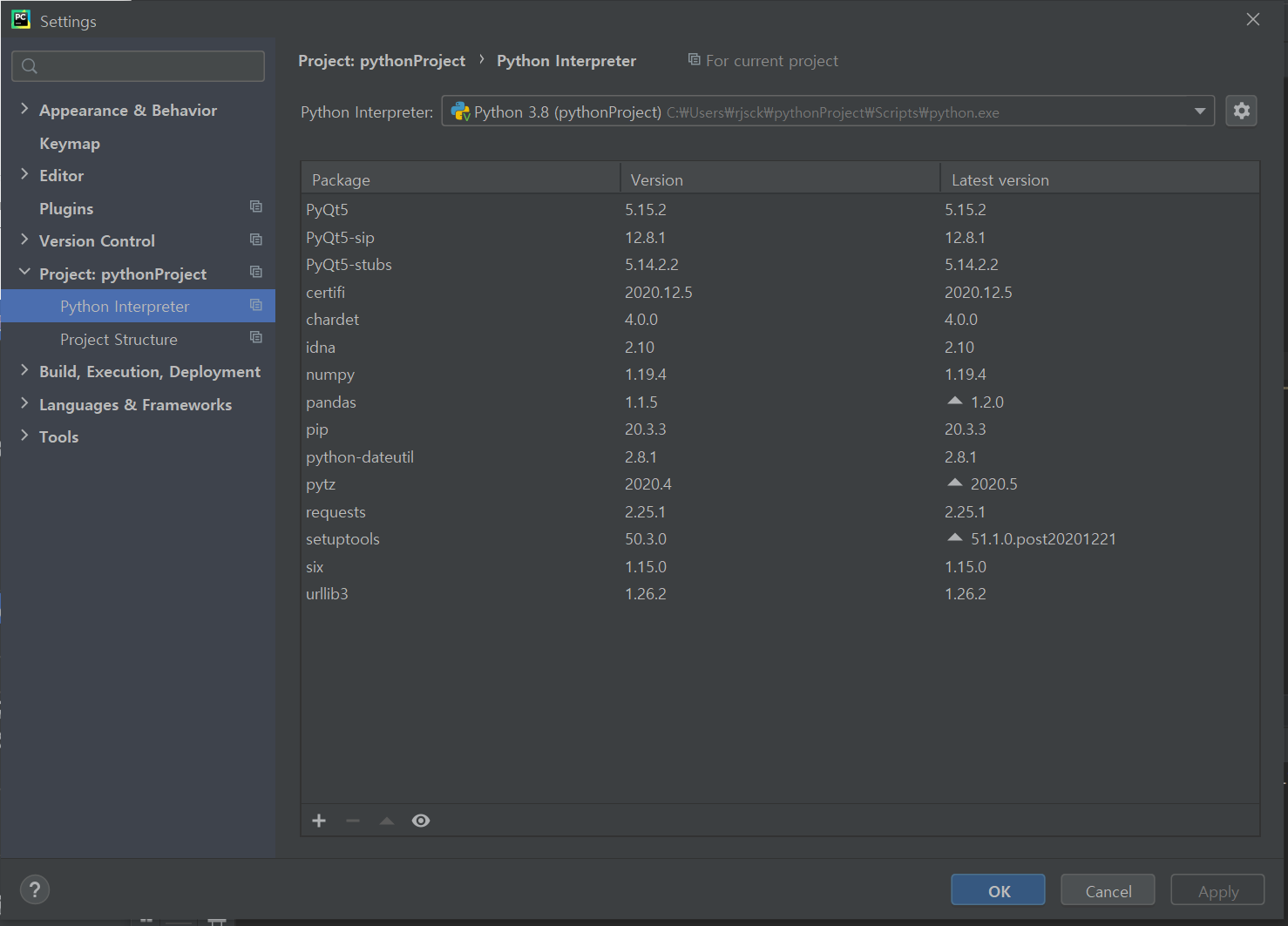Select the setuptools package row
The image size is (1288, 926).
point(780,539)
